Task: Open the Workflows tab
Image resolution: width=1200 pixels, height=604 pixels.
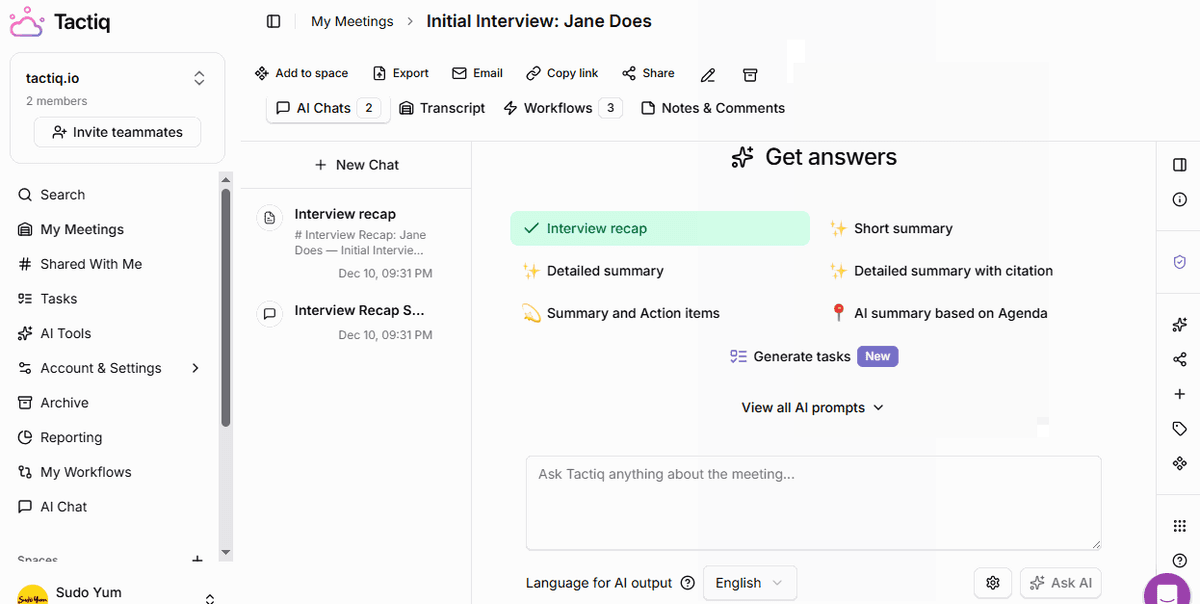Action: (563, 108)
